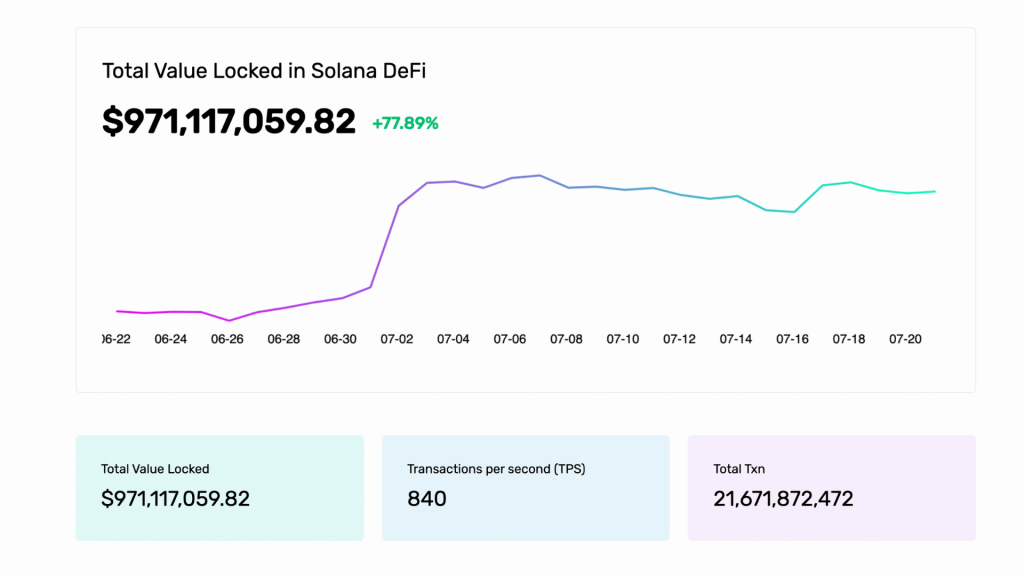Click the 07-08 chart date label
The width and height of the screenshot is (1024, 576).
[x=566, y=339]
